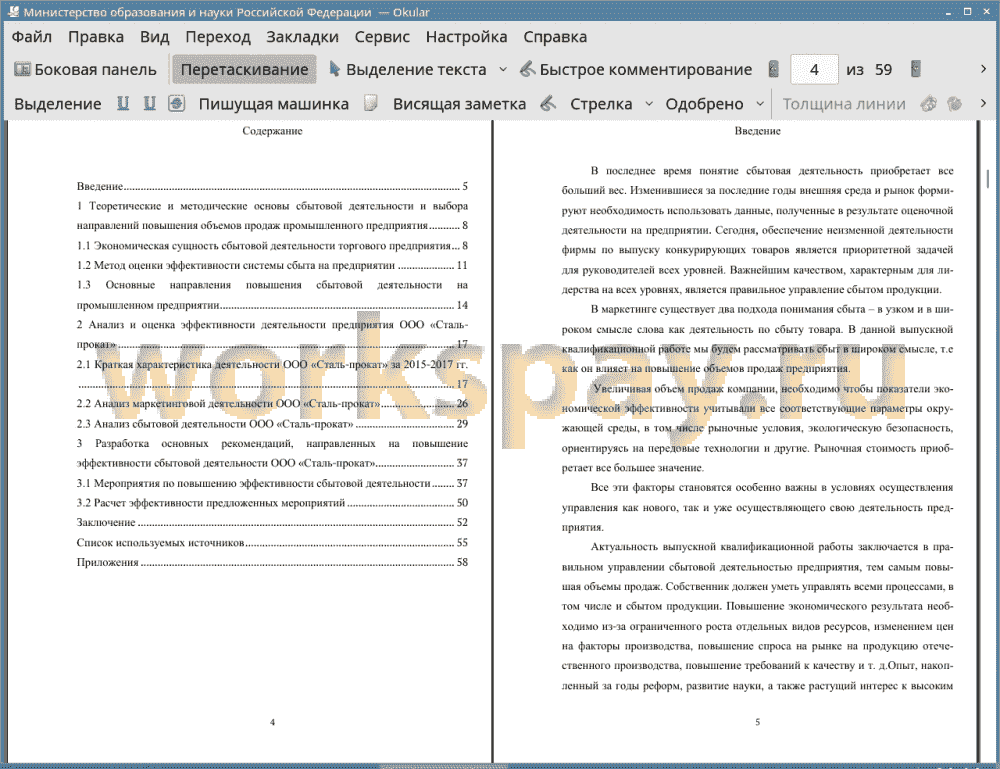The width and height of the screenshot is (1000, 769).
Task: Click the cursor arrow icon of Выделение текста
Action: coord(334,69)
